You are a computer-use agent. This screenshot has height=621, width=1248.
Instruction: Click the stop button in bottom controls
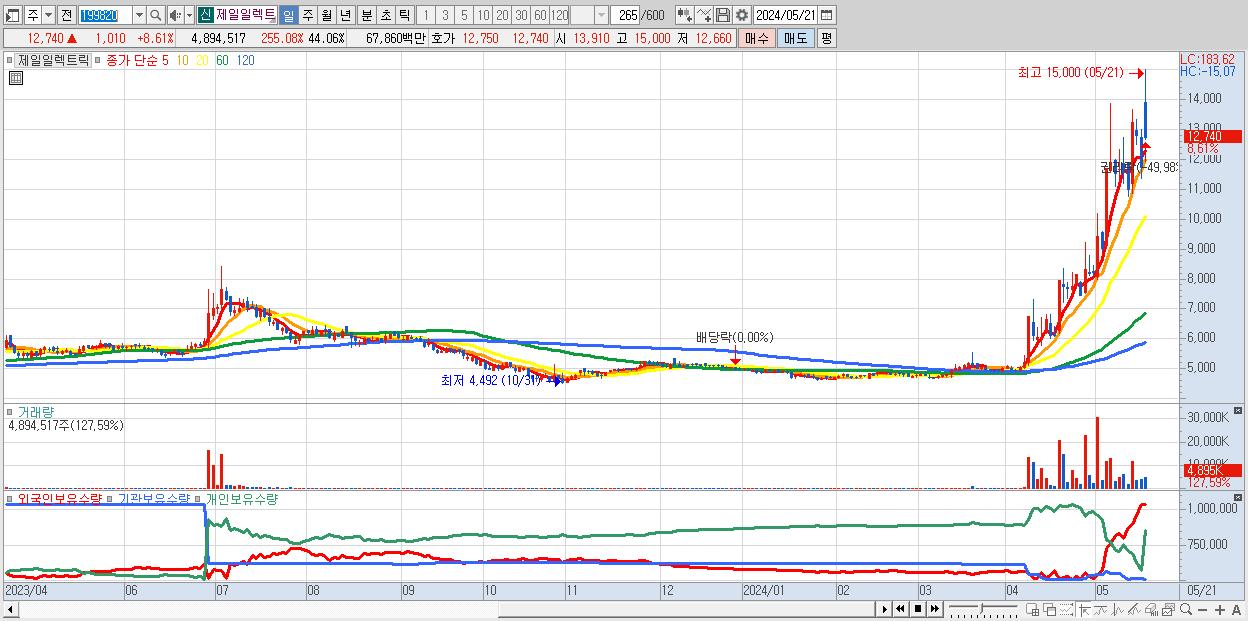[918, 609]
